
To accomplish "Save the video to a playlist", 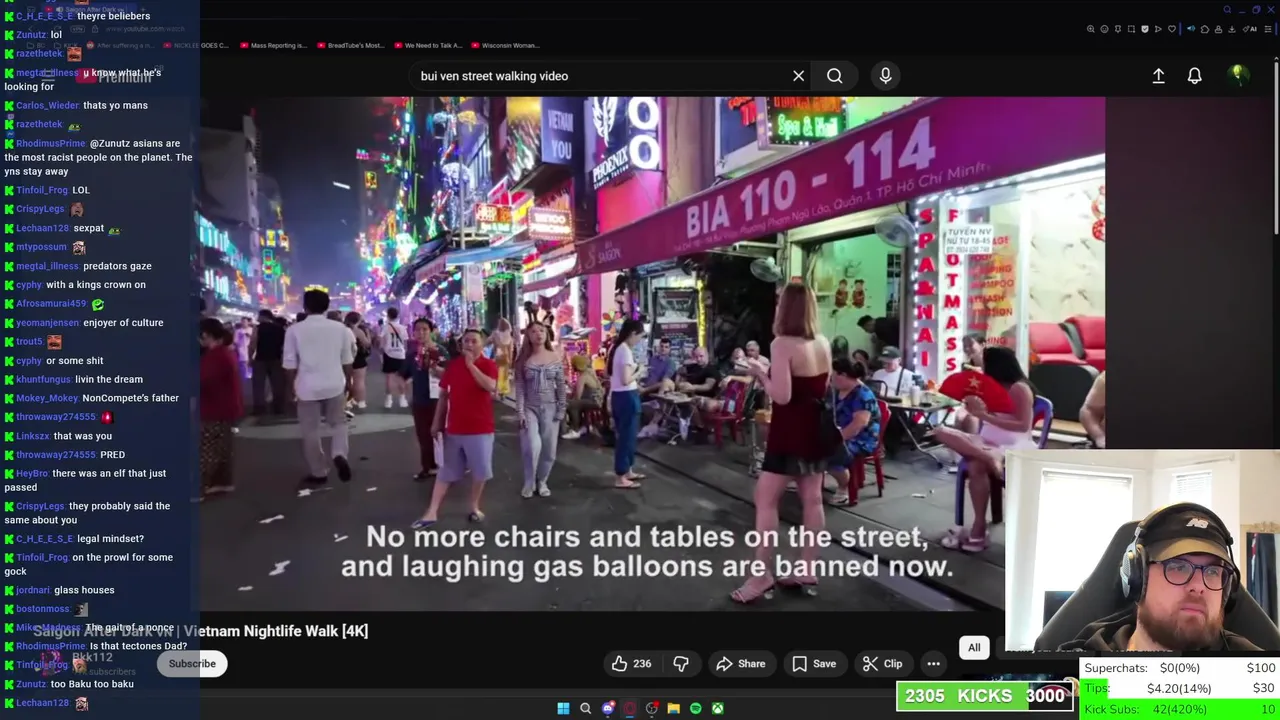I will pos(814,664).
